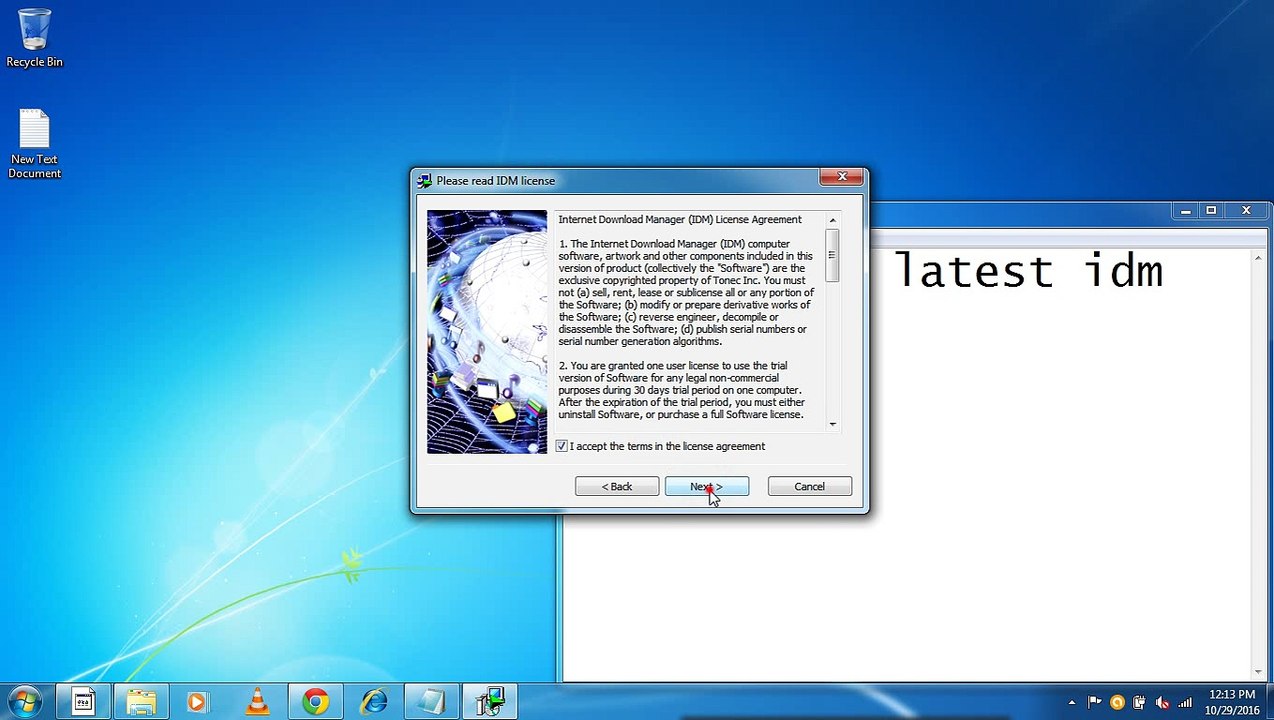Open VLC media player from taskbar
1274x720 pixels.
point(258,702)
